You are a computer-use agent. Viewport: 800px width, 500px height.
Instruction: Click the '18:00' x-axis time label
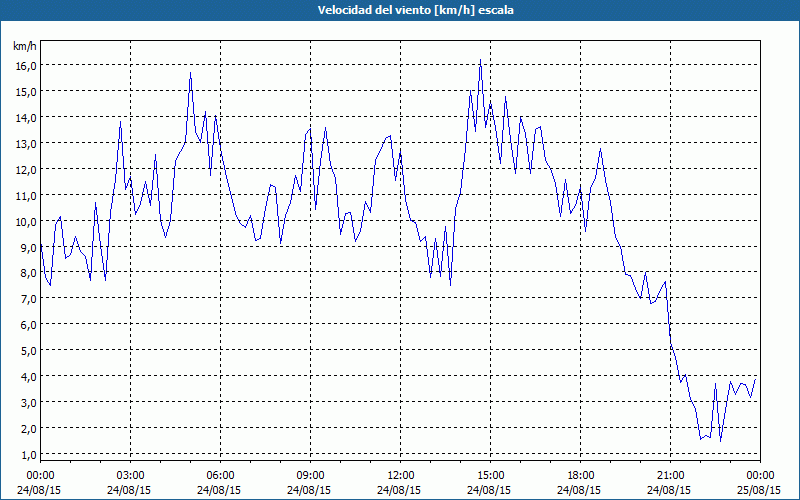(581, 476)
